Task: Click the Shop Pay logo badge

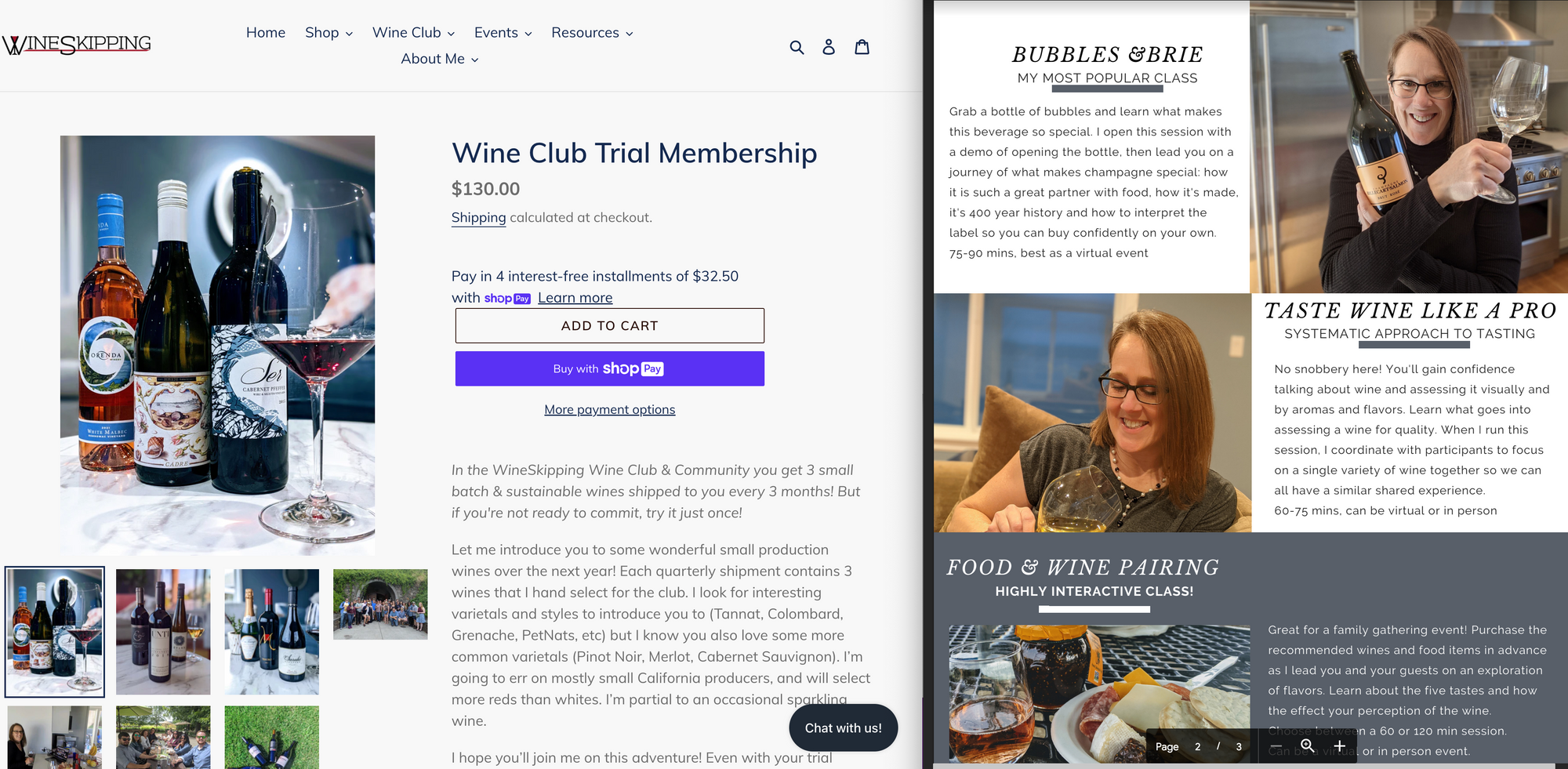Action: pyautogui.click(x=507, y=299)
